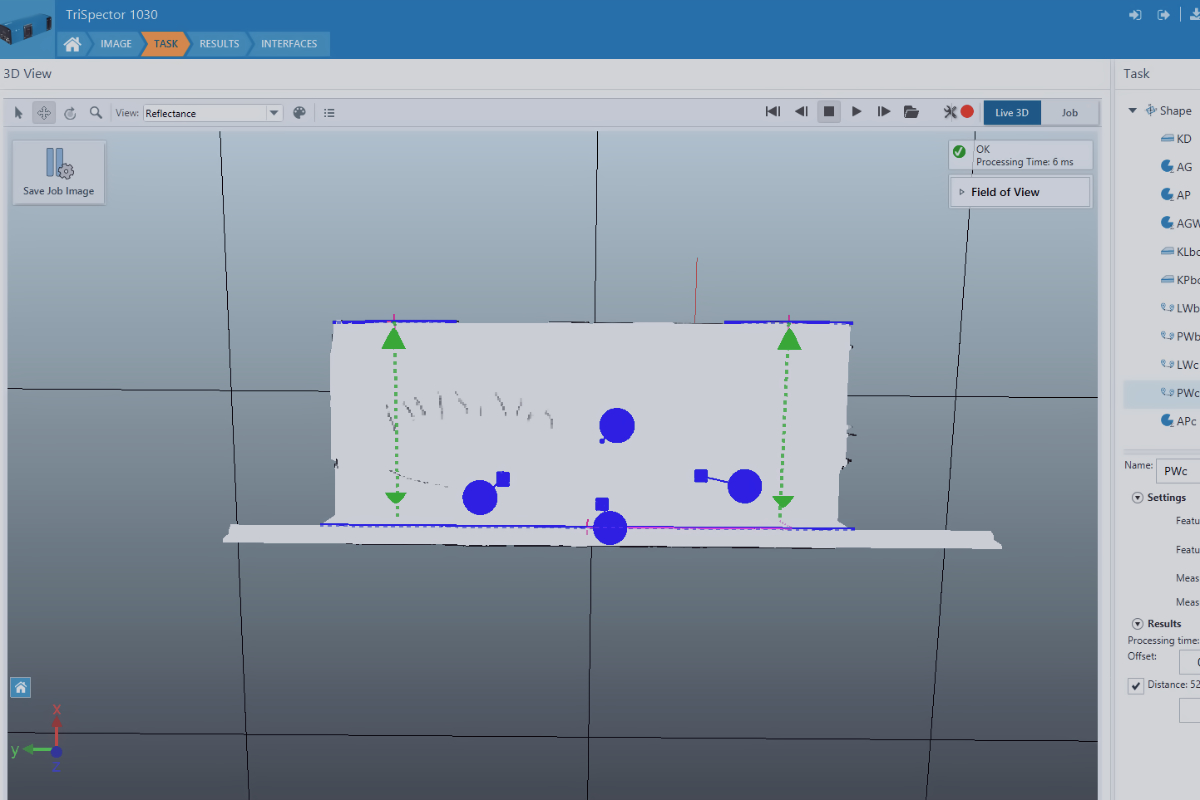Image resolution: width=1200 pixels, height=800 pixels.
Task: Collapse the Shape tree node
Action: pos(1133,111)
